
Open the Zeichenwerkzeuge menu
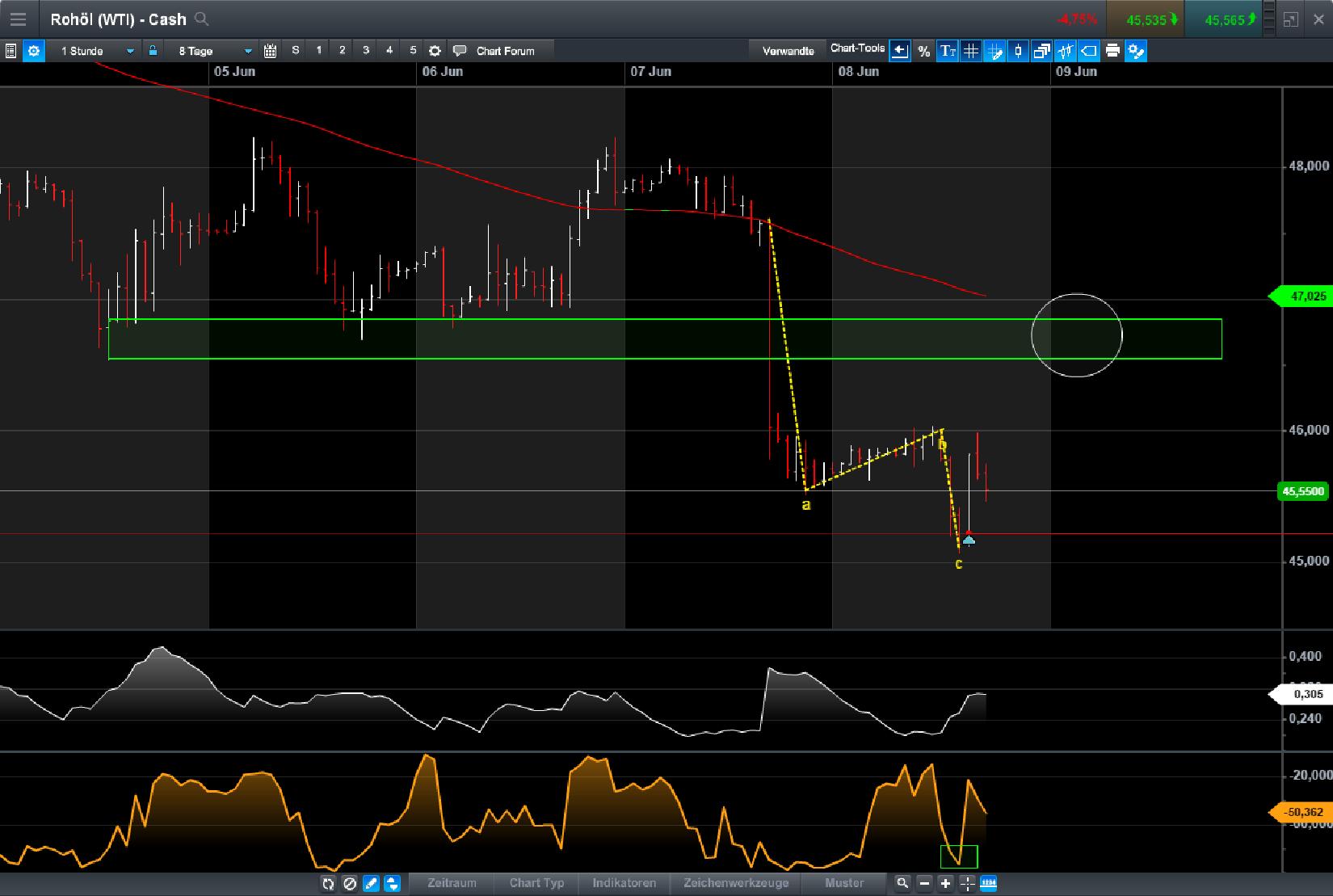(736, 883)
